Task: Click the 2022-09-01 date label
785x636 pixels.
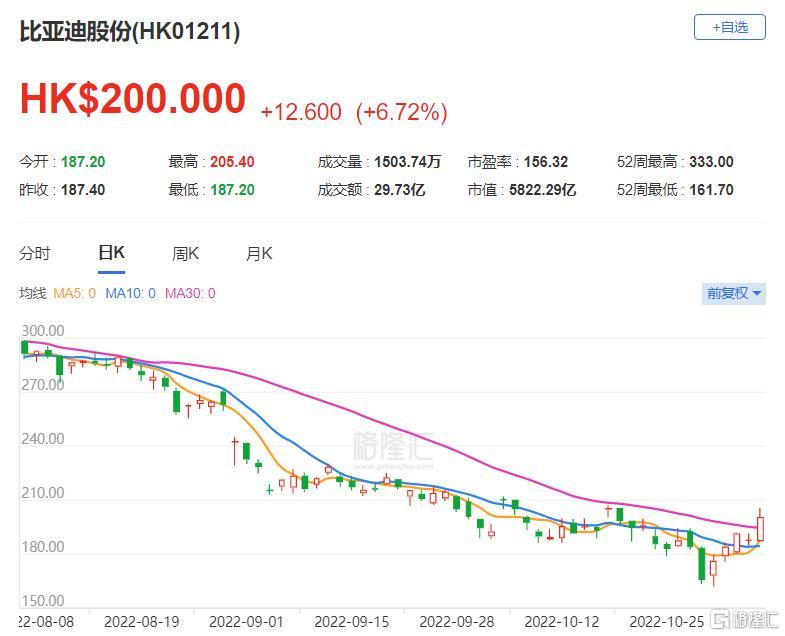Action: pos(246,622)
